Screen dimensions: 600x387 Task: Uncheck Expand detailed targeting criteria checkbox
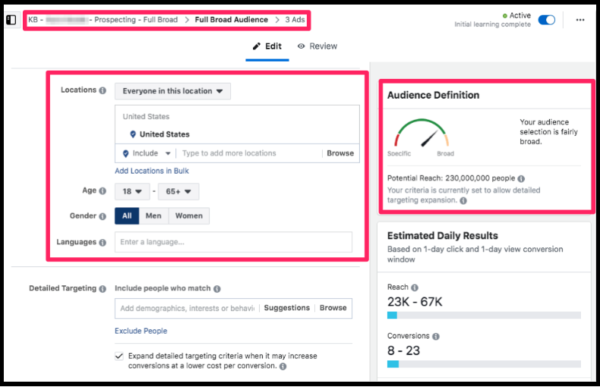(x=119, y=356)
